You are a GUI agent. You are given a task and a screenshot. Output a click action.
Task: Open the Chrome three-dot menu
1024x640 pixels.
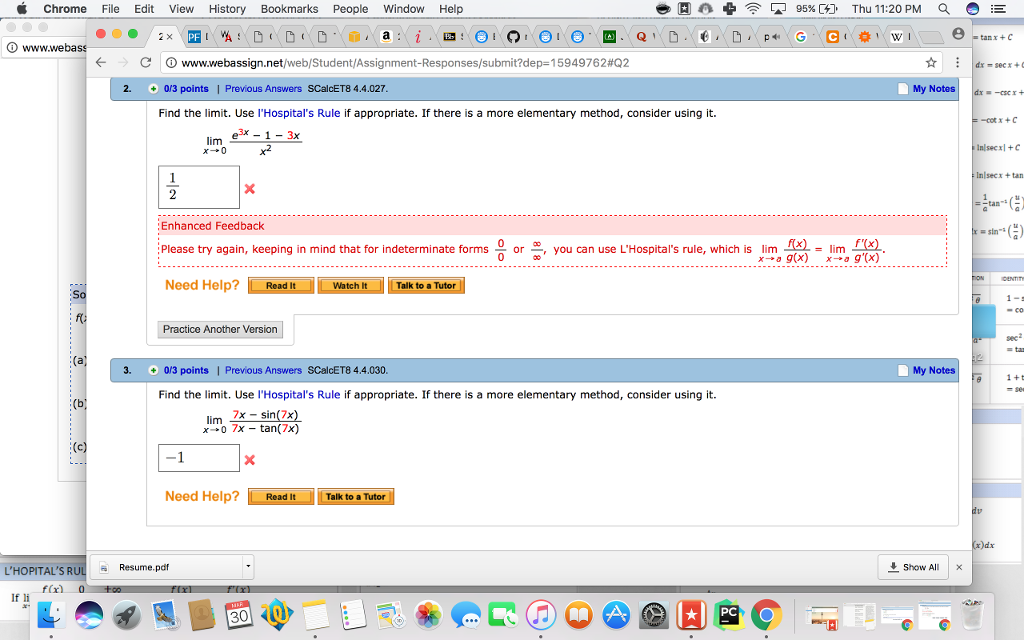point(957,63)
